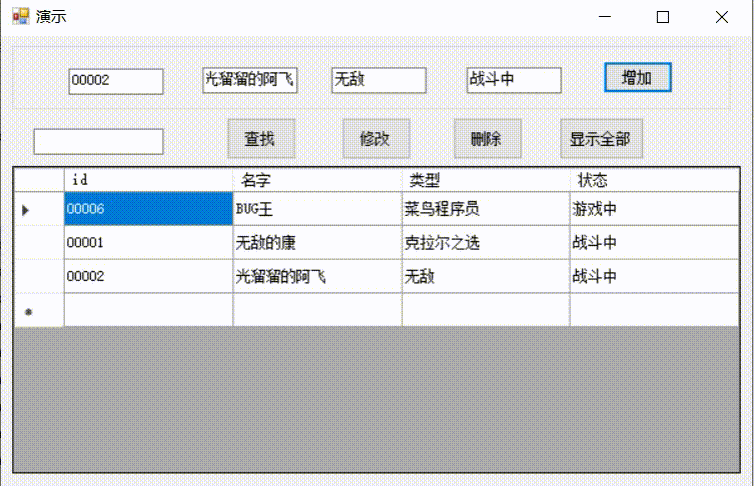754x486 pixels.
Task: Click the app icon in title bar
Action: [21, 17]
